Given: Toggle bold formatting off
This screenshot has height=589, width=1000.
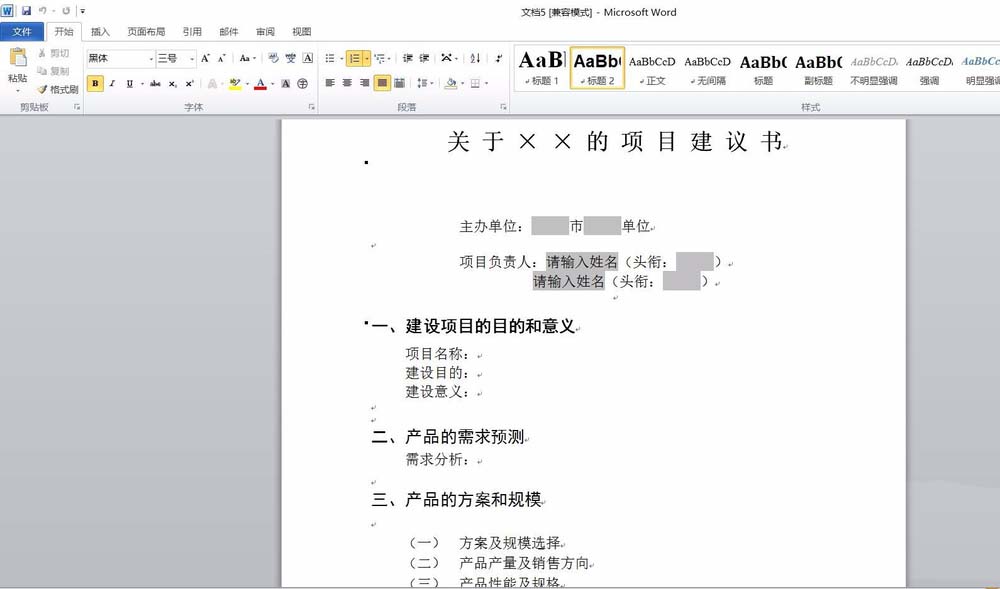Looking at the screenshot, I should (x=95, y=84).
